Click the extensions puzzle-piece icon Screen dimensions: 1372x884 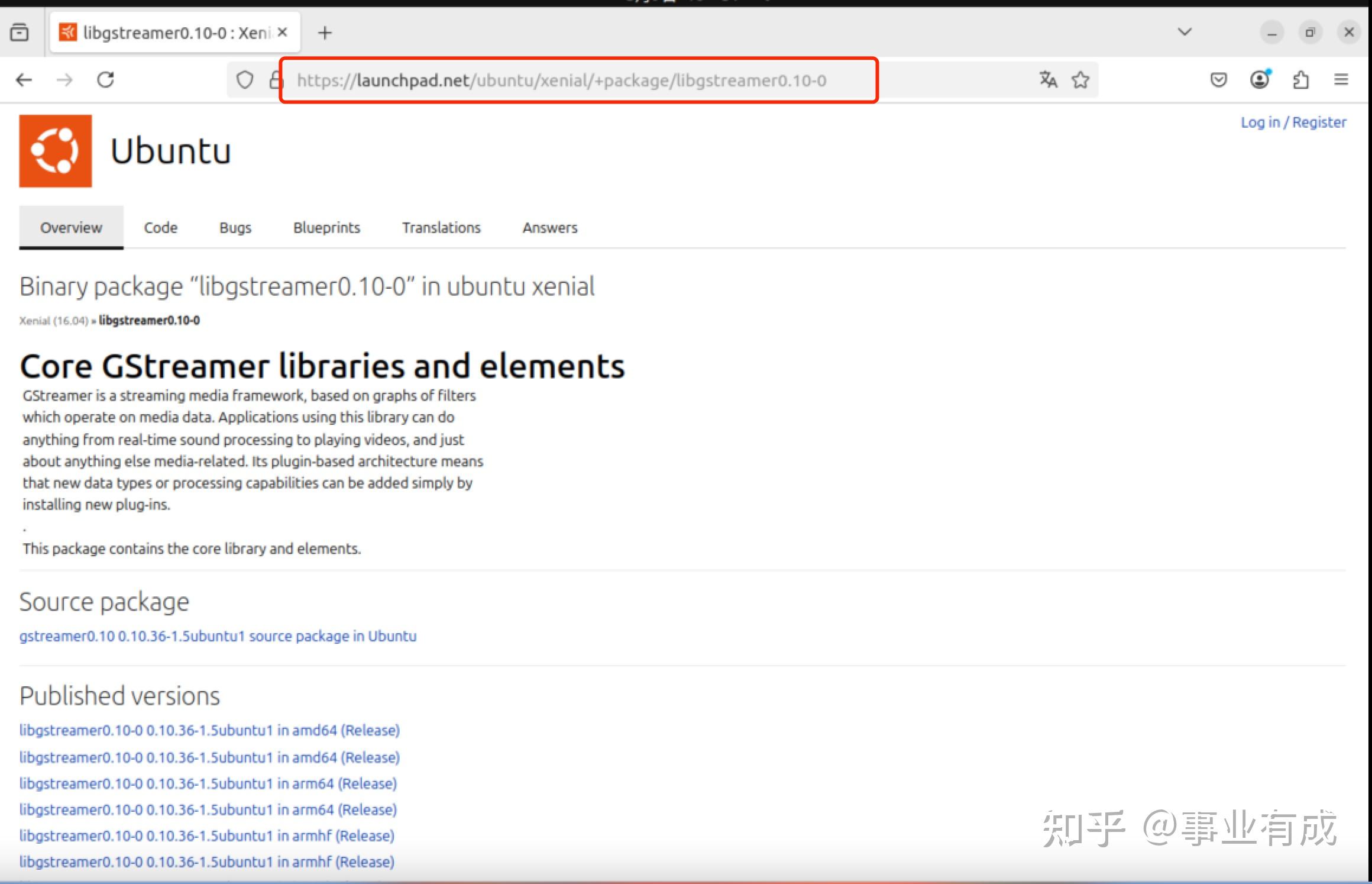tap(1300, 79)
